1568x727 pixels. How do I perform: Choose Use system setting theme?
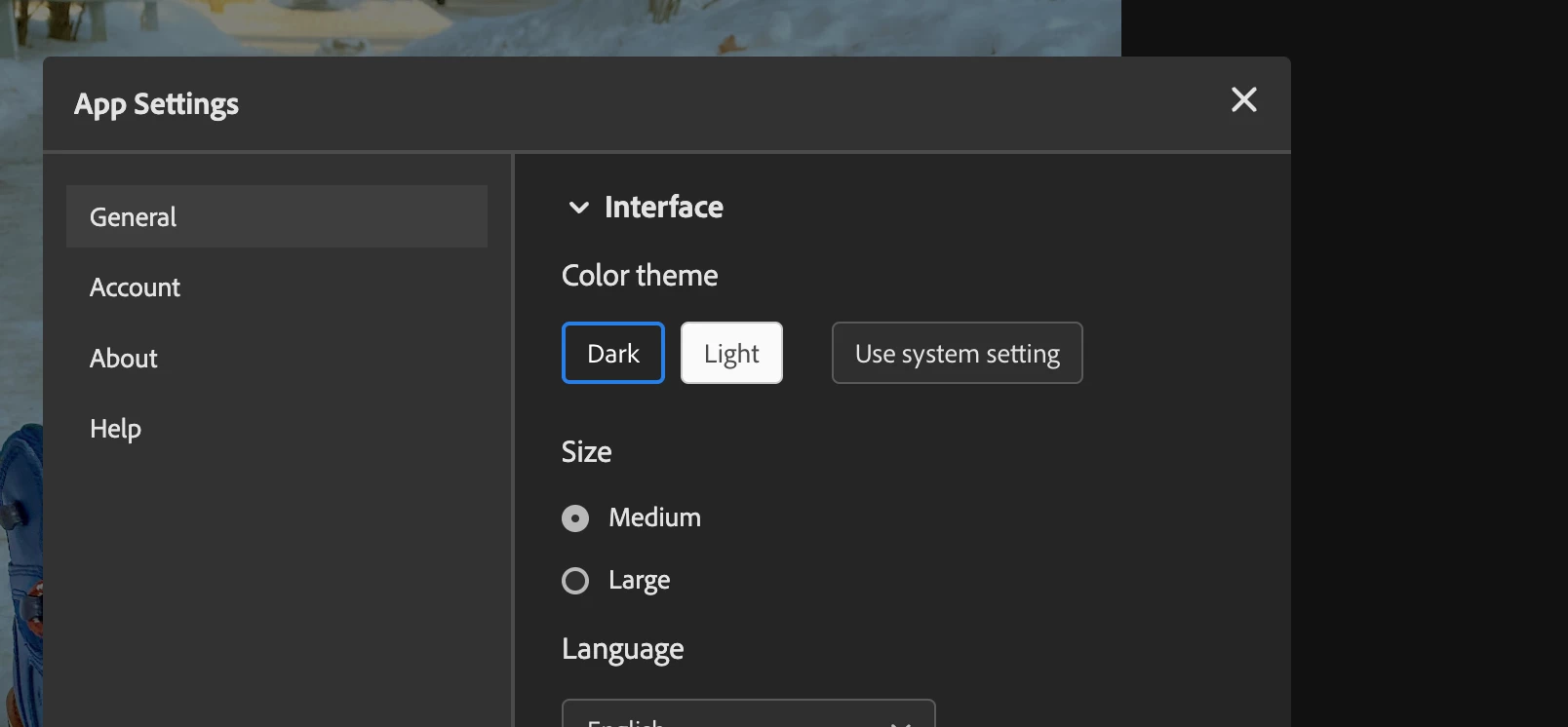point(957,353)
